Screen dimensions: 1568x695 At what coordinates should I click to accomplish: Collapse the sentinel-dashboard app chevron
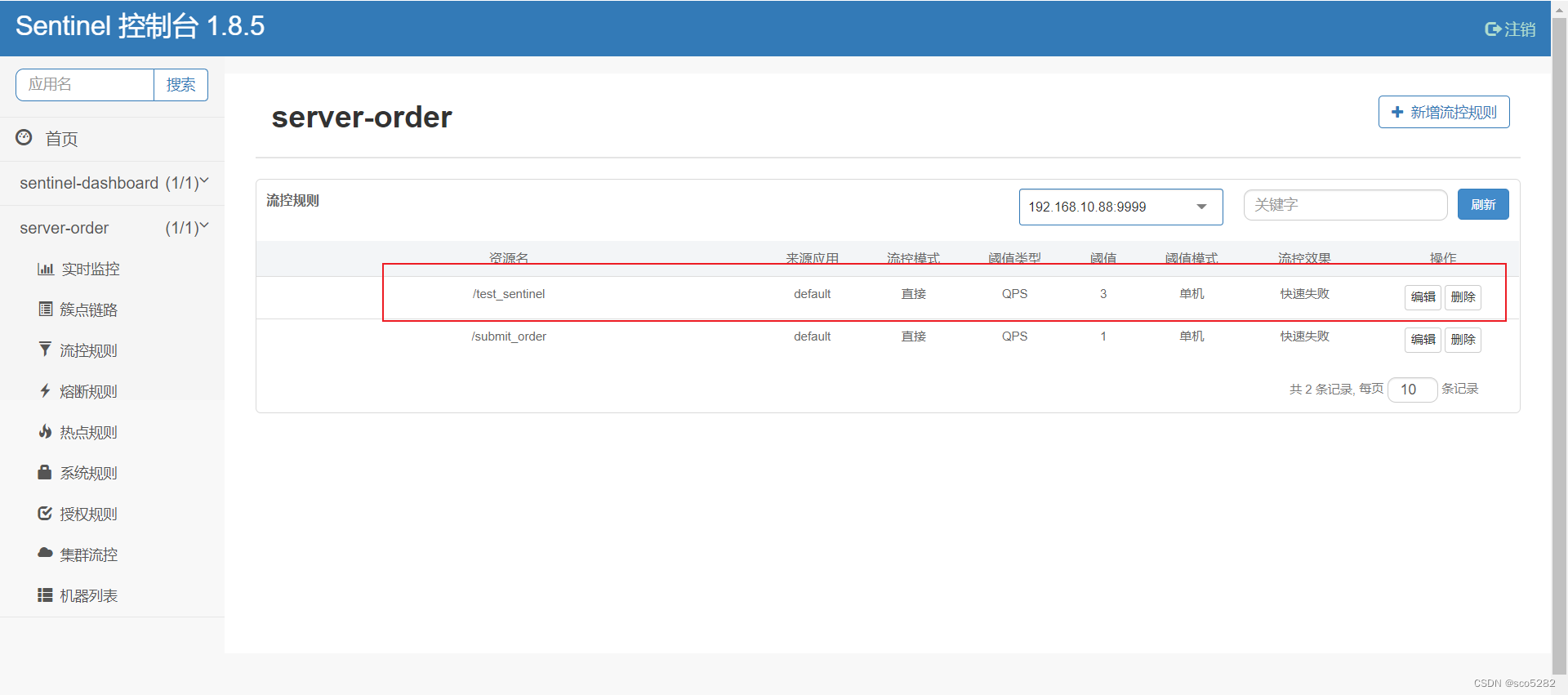pyautogui.click(x=204, y=180)
